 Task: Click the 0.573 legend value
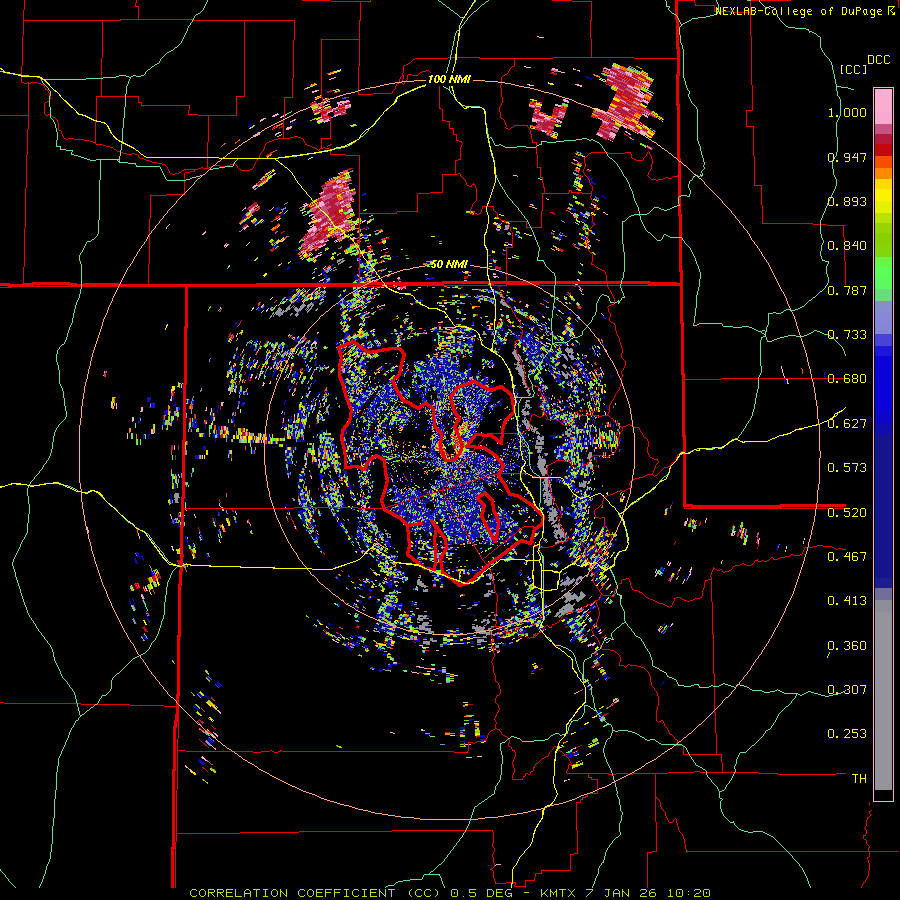coord(847,468)
